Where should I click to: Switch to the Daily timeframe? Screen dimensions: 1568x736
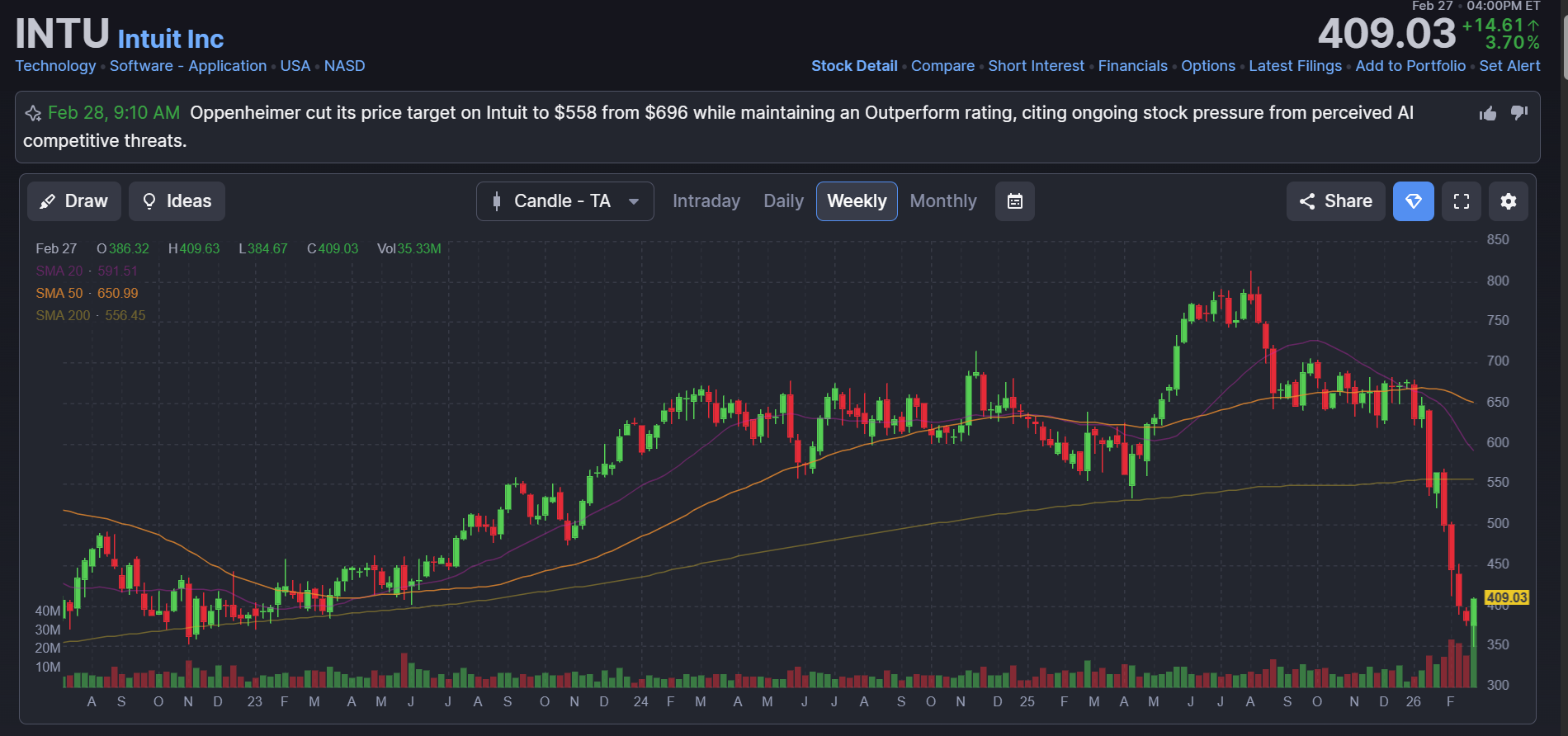pos(784,201)
